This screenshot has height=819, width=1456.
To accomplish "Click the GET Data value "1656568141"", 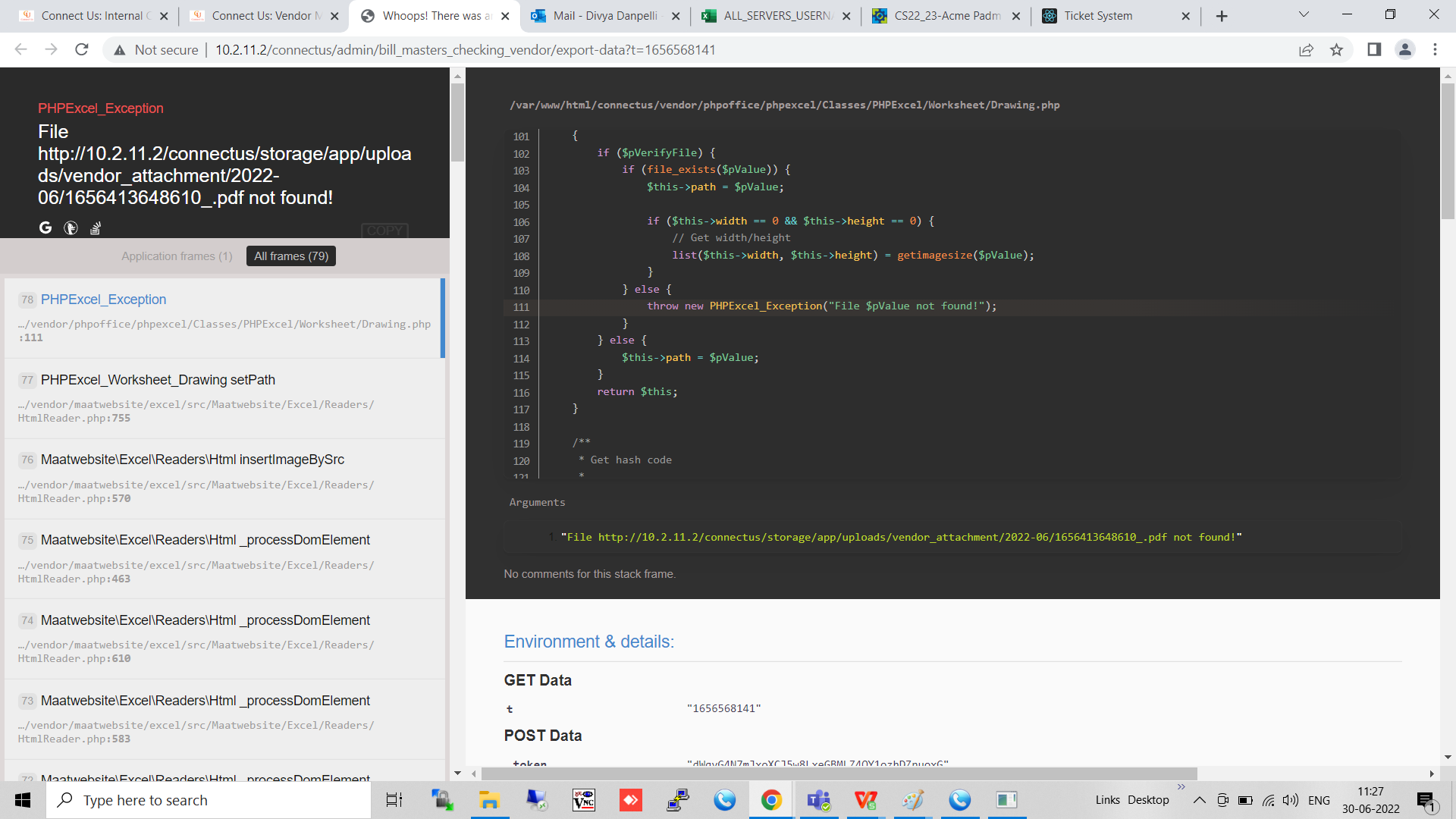I will (723, 708).
